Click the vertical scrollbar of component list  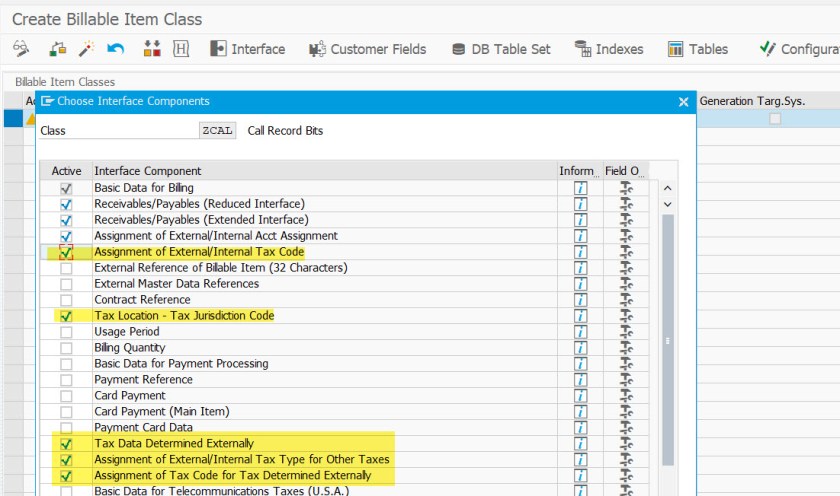(668, 340)
